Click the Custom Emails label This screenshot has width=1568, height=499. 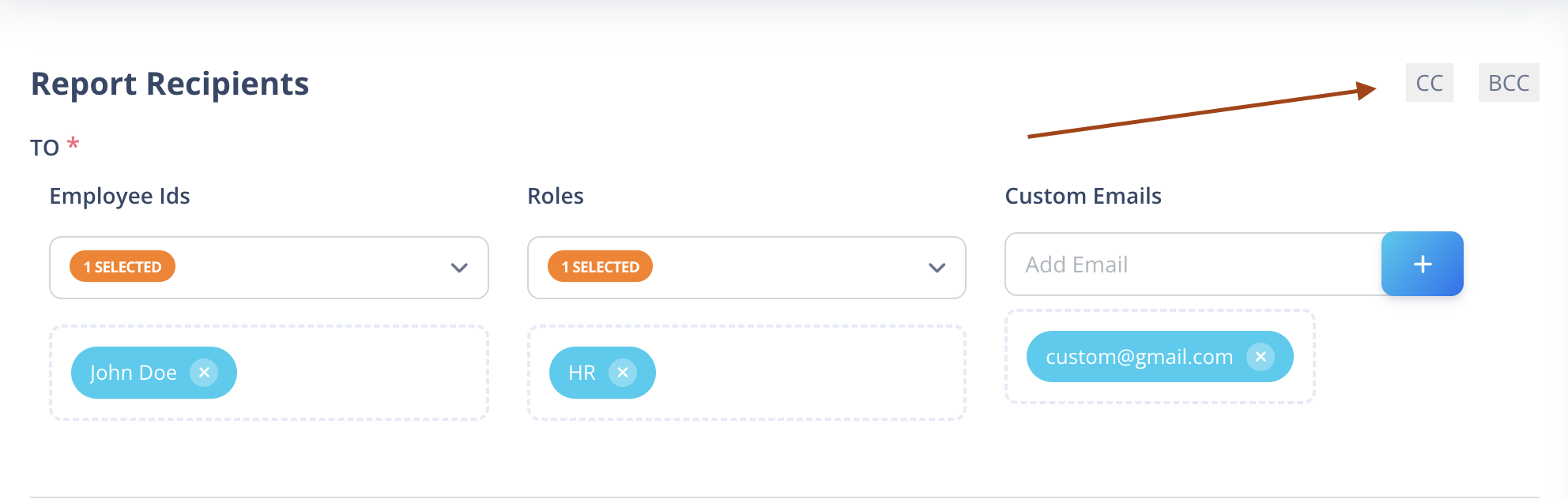pos(1083,196)
